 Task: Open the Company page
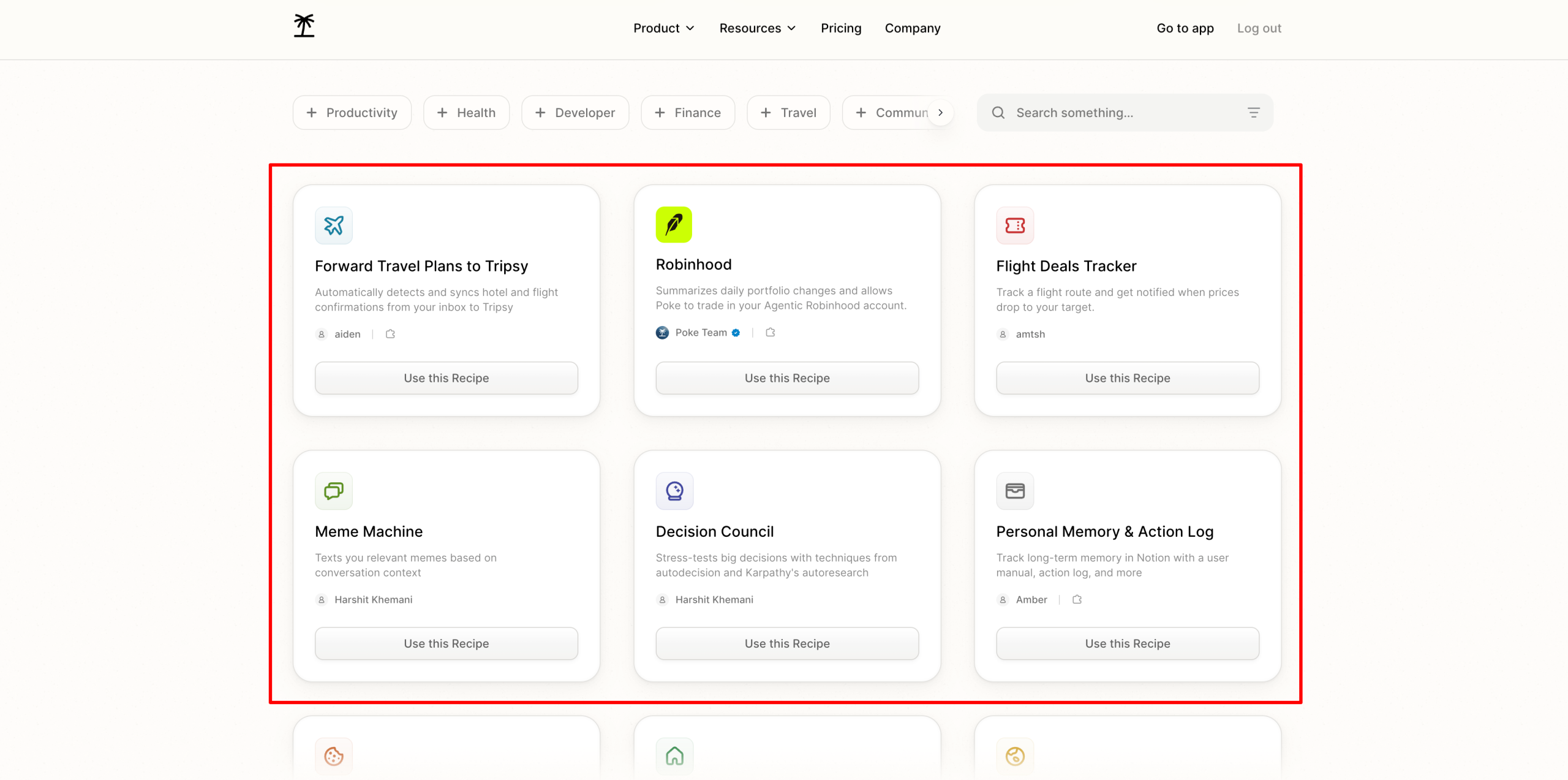[913, 28]
